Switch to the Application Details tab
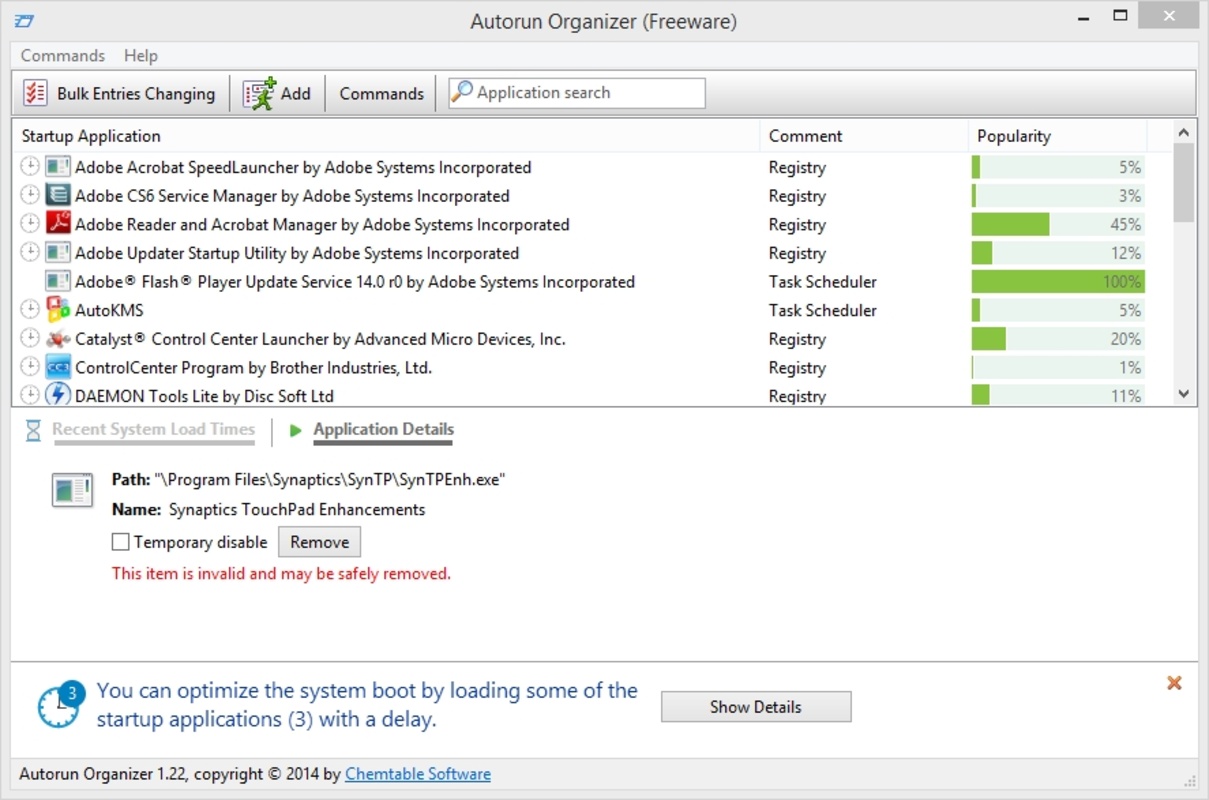Viewport: 1209px width, 800px height. [383, 430]
